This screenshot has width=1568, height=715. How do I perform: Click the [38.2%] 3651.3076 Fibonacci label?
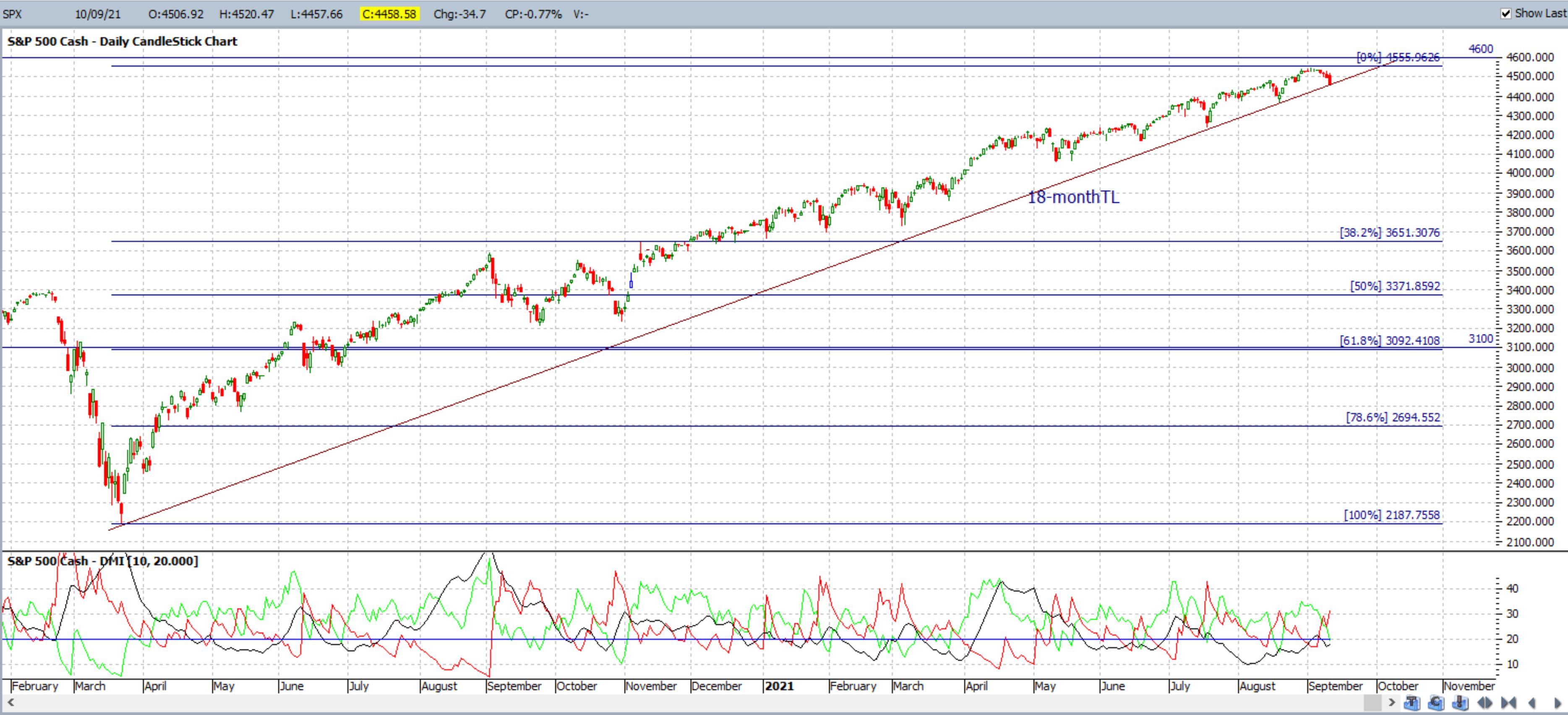coord(1390,232)
